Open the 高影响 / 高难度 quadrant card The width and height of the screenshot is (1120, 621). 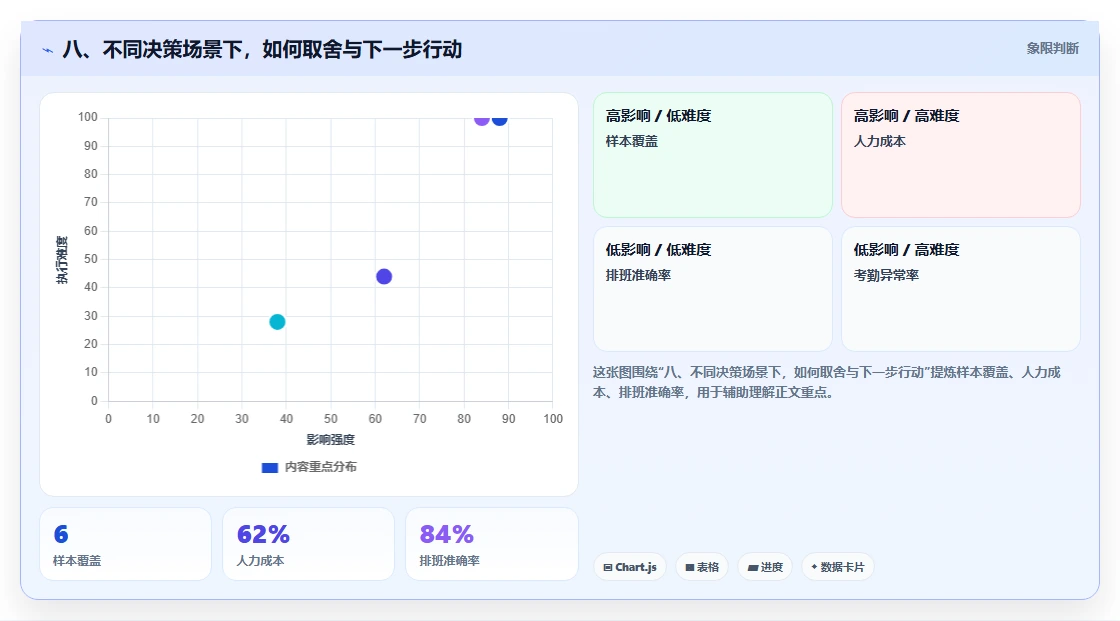point(961,155)
